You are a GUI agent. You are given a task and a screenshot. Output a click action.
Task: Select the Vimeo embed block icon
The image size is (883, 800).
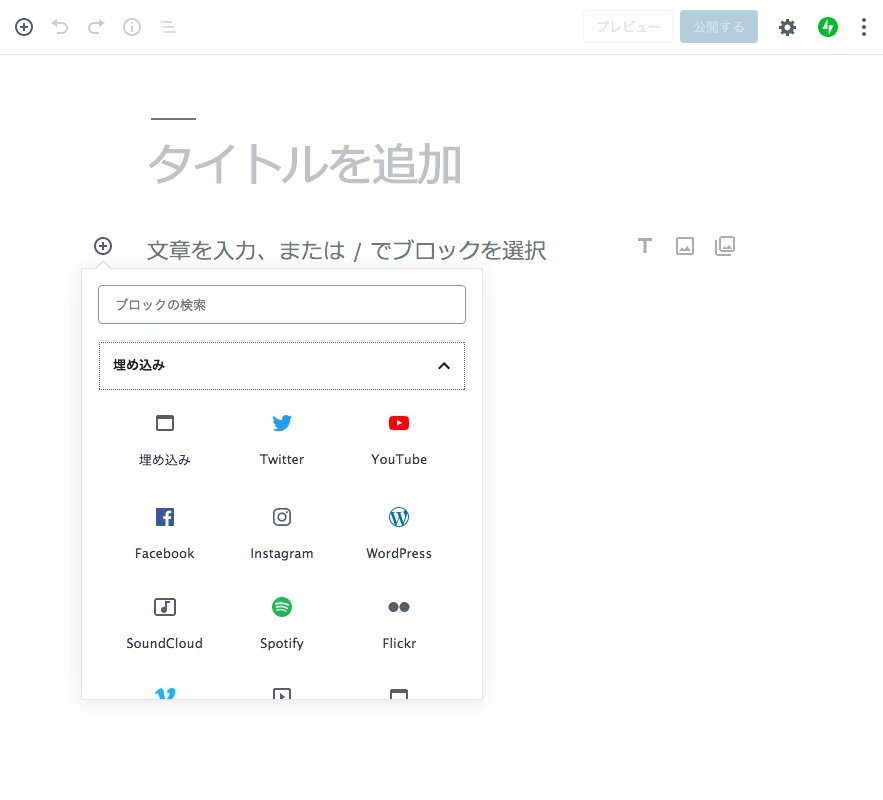tap(165, 693)
